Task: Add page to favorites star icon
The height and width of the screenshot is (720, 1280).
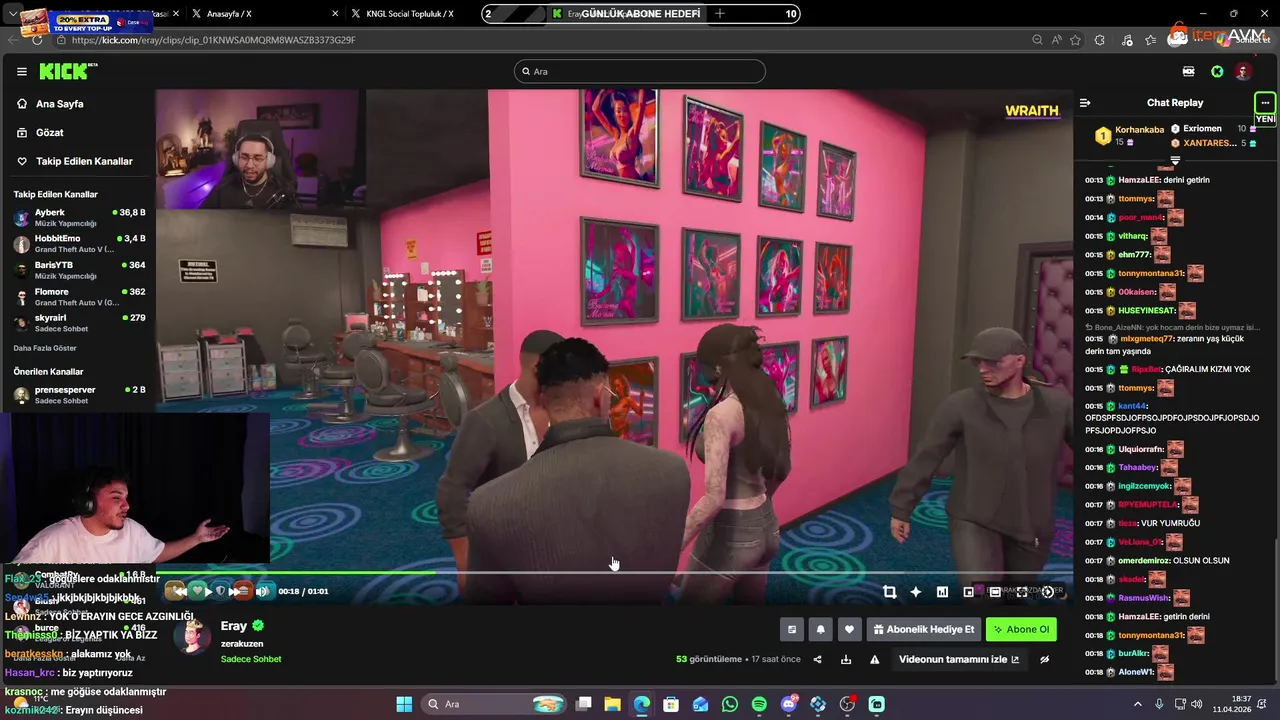Action: pyautogui.click(x=1076, y=40)
